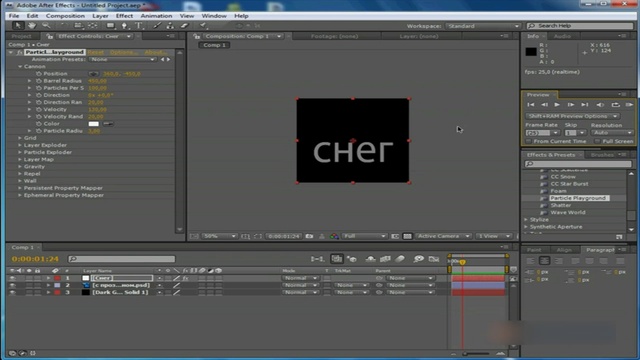Expand the Grid property group
The image size is (640, 360).
click(20, 138)
